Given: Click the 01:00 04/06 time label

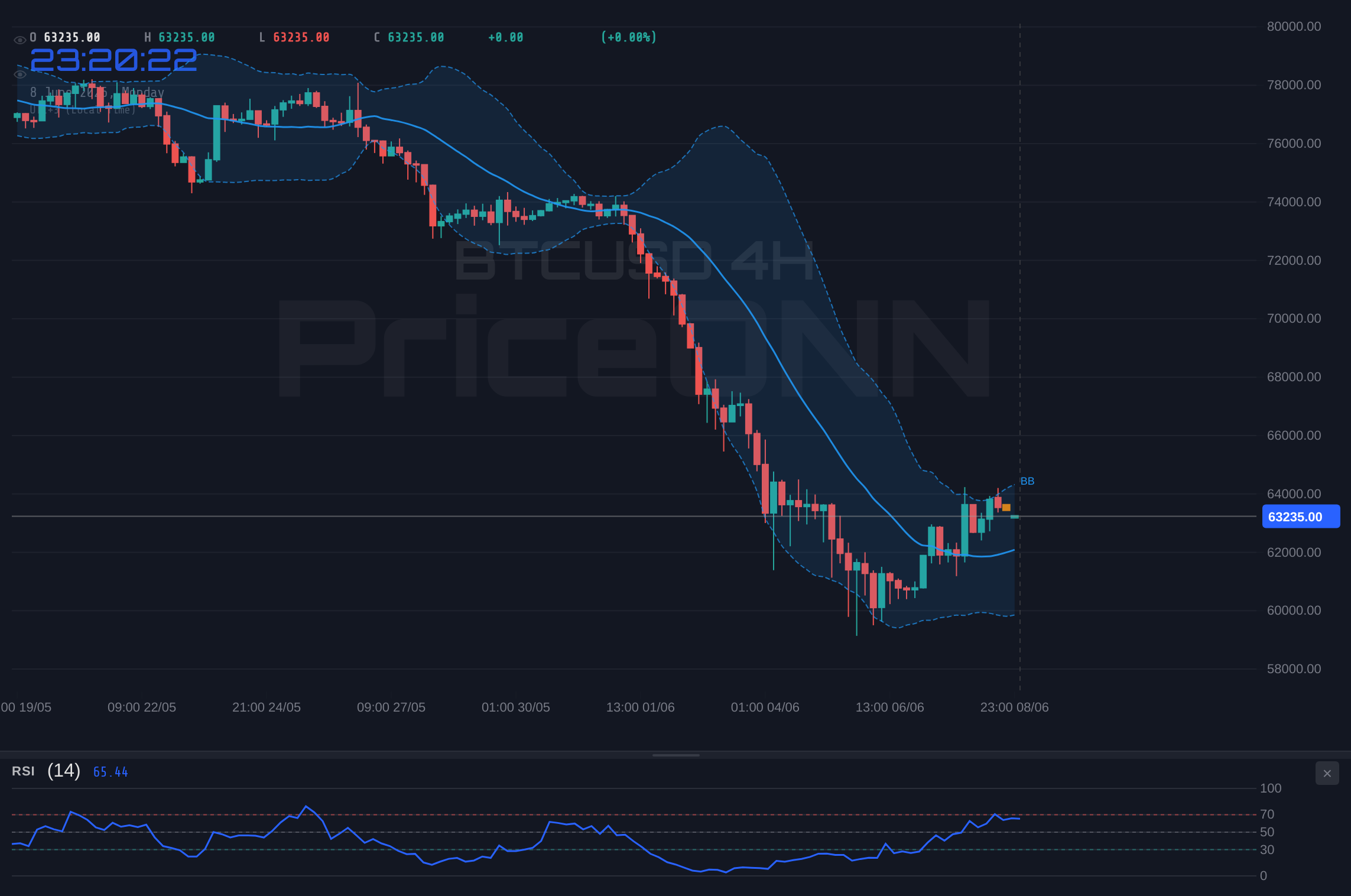Looking at the screenshot, I should point(765,707).
